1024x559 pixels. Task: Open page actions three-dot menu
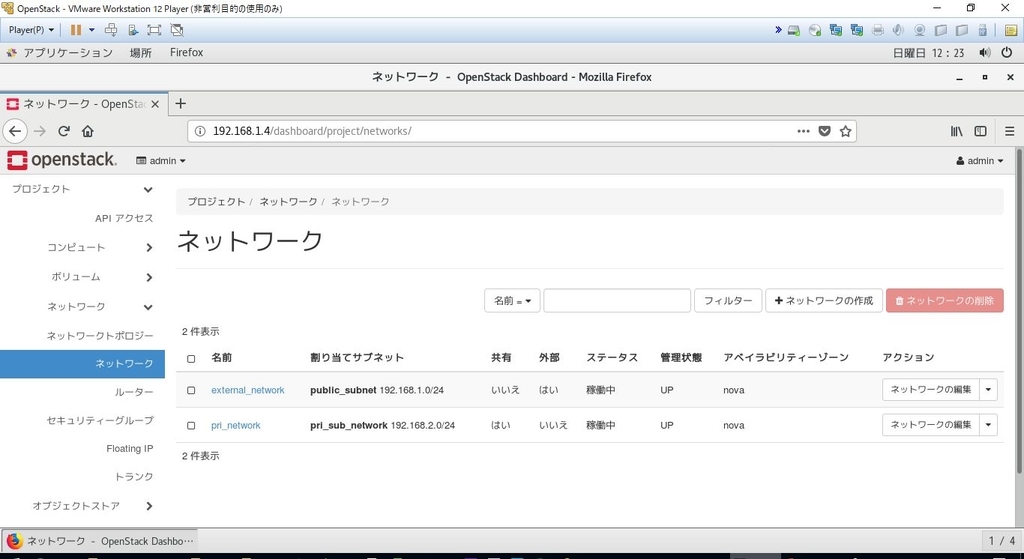(803, 131)
